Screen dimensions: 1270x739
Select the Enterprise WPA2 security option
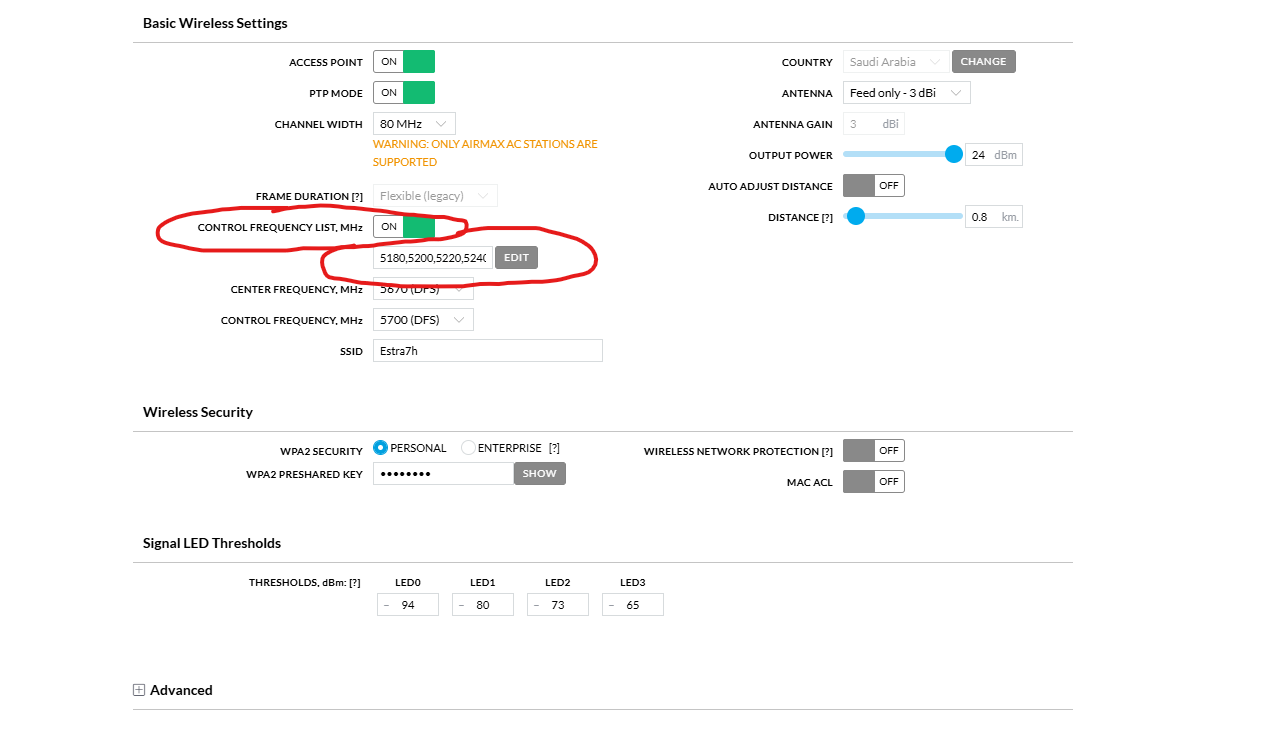[468, 448]
